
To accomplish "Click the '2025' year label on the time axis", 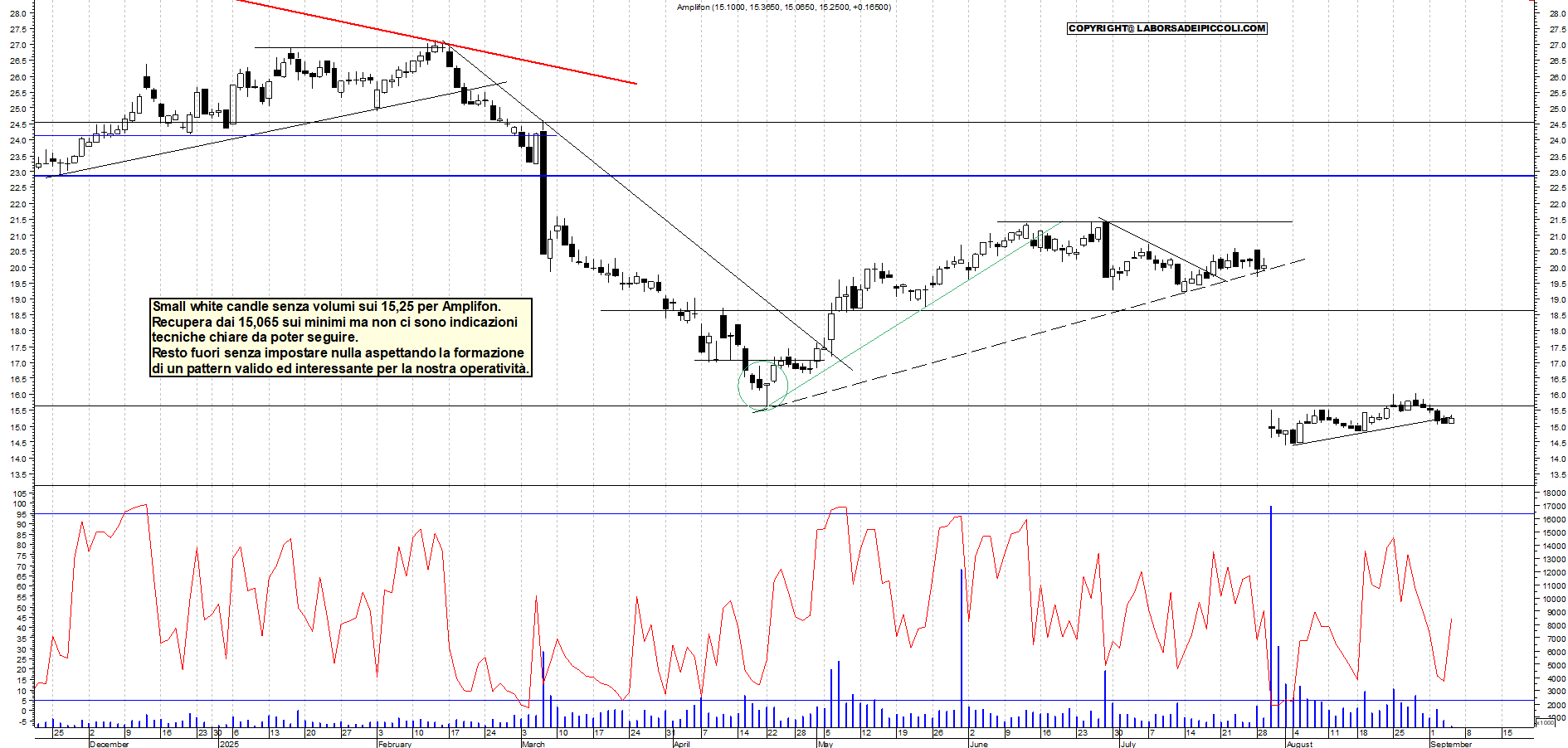I will click(x=228, y=744).
